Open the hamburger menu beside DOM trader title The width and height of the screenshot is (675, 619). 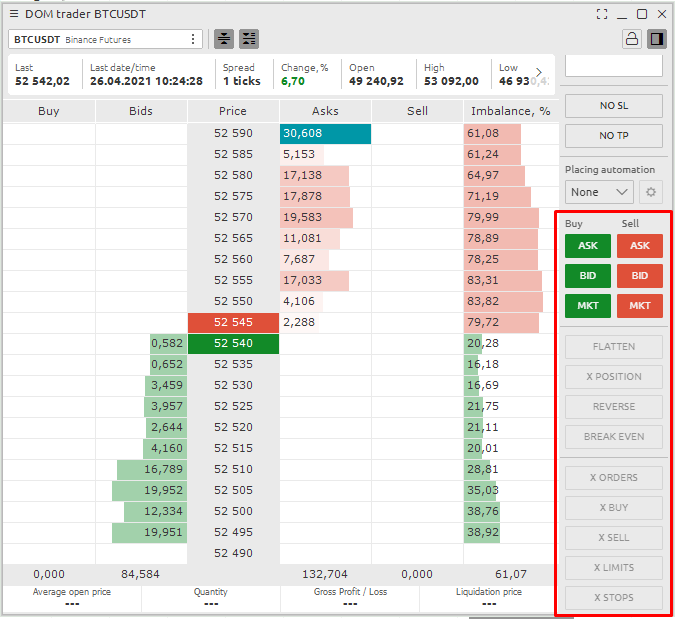[14, 14]
